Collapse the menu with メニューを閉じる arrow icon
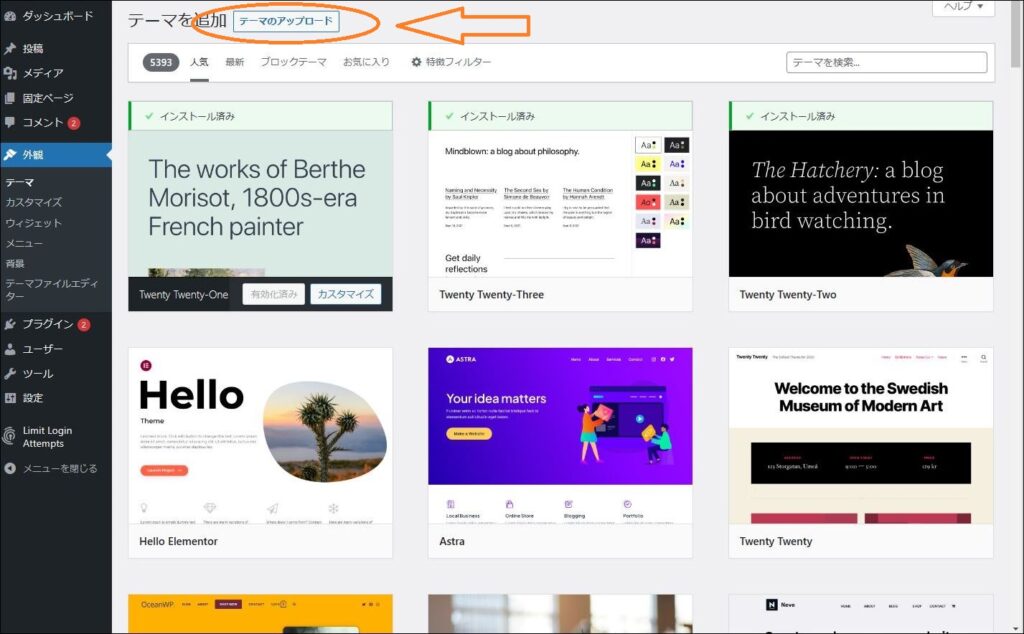 click(10, 468)
